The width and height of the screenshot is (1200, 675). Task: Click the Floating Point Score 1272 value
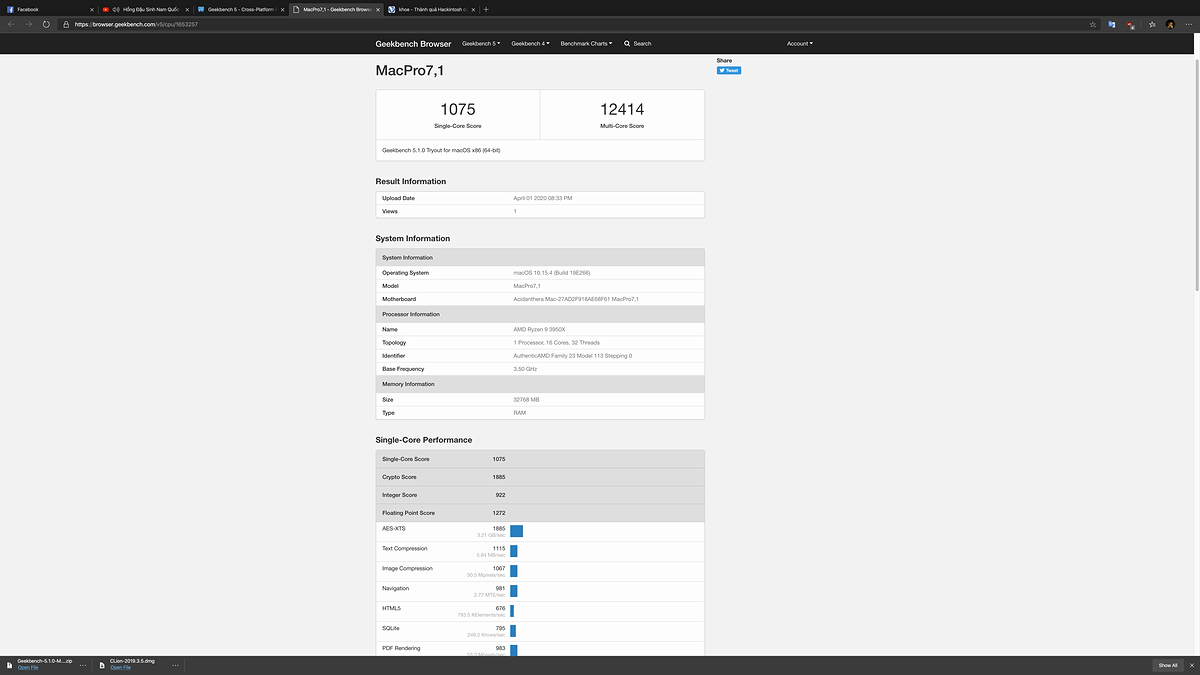tap(498, 513)
